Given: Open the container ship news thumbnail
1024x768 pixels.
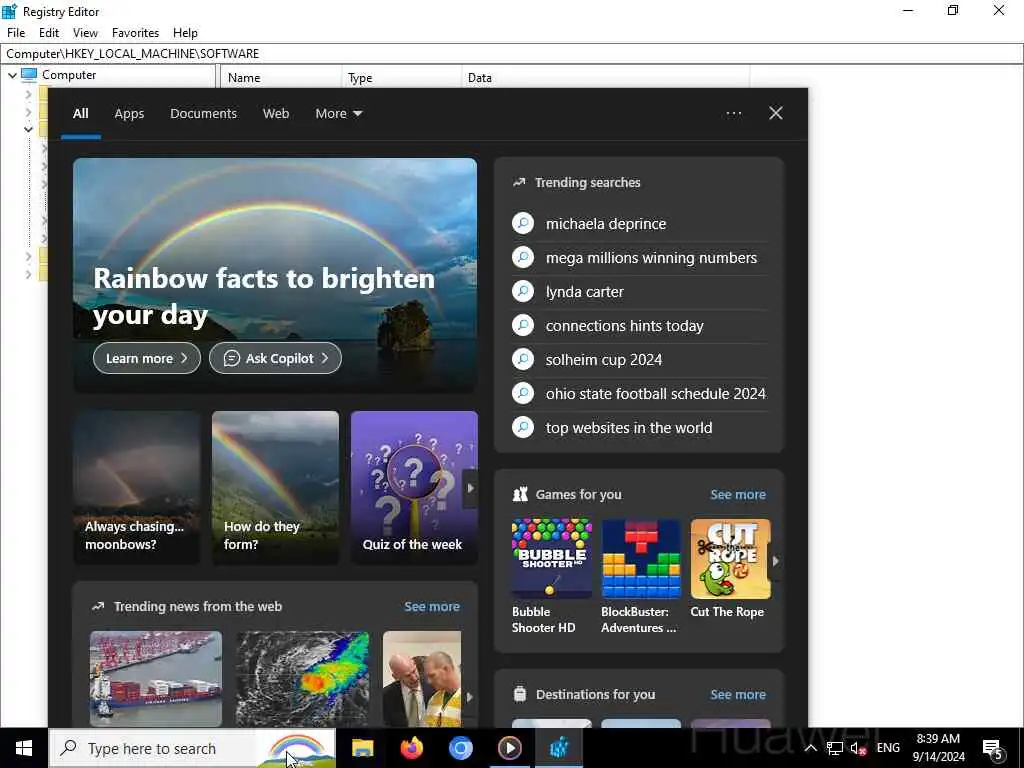Looking at the screenshot, I should 155,679.
